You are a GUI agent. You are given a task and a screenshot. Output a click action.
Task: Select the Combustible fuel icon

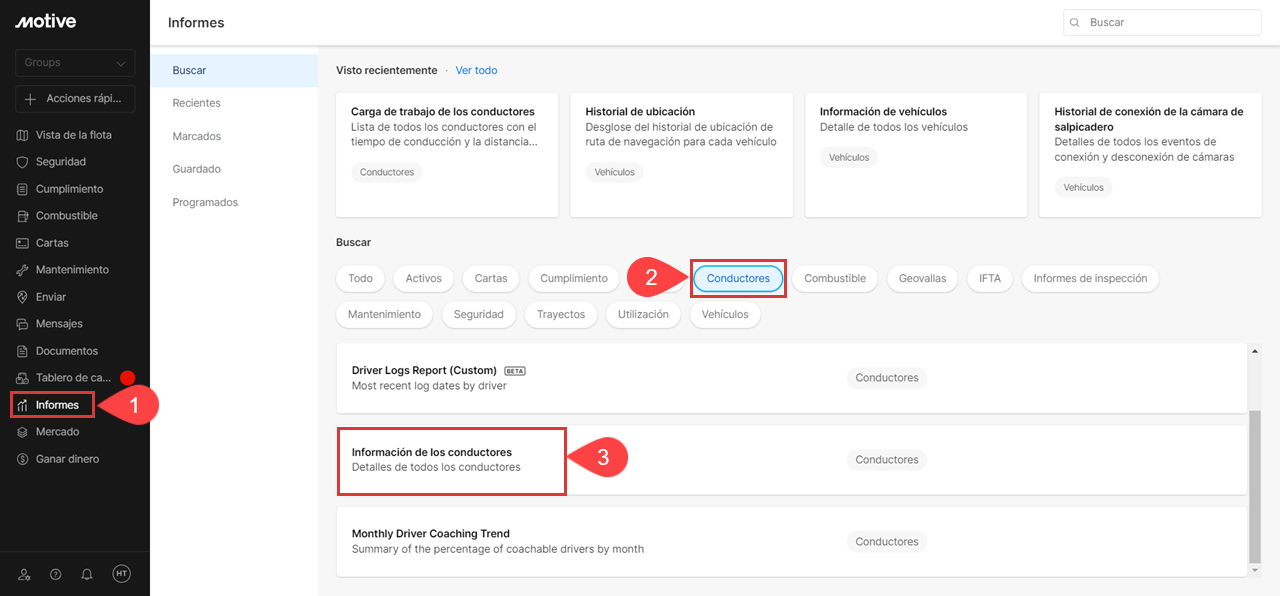click(x=23, y=216)
